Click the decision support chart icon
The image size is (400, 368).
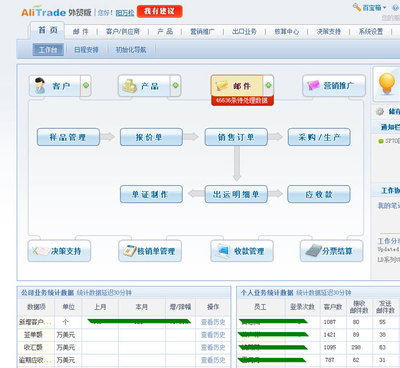click(40, 251)
